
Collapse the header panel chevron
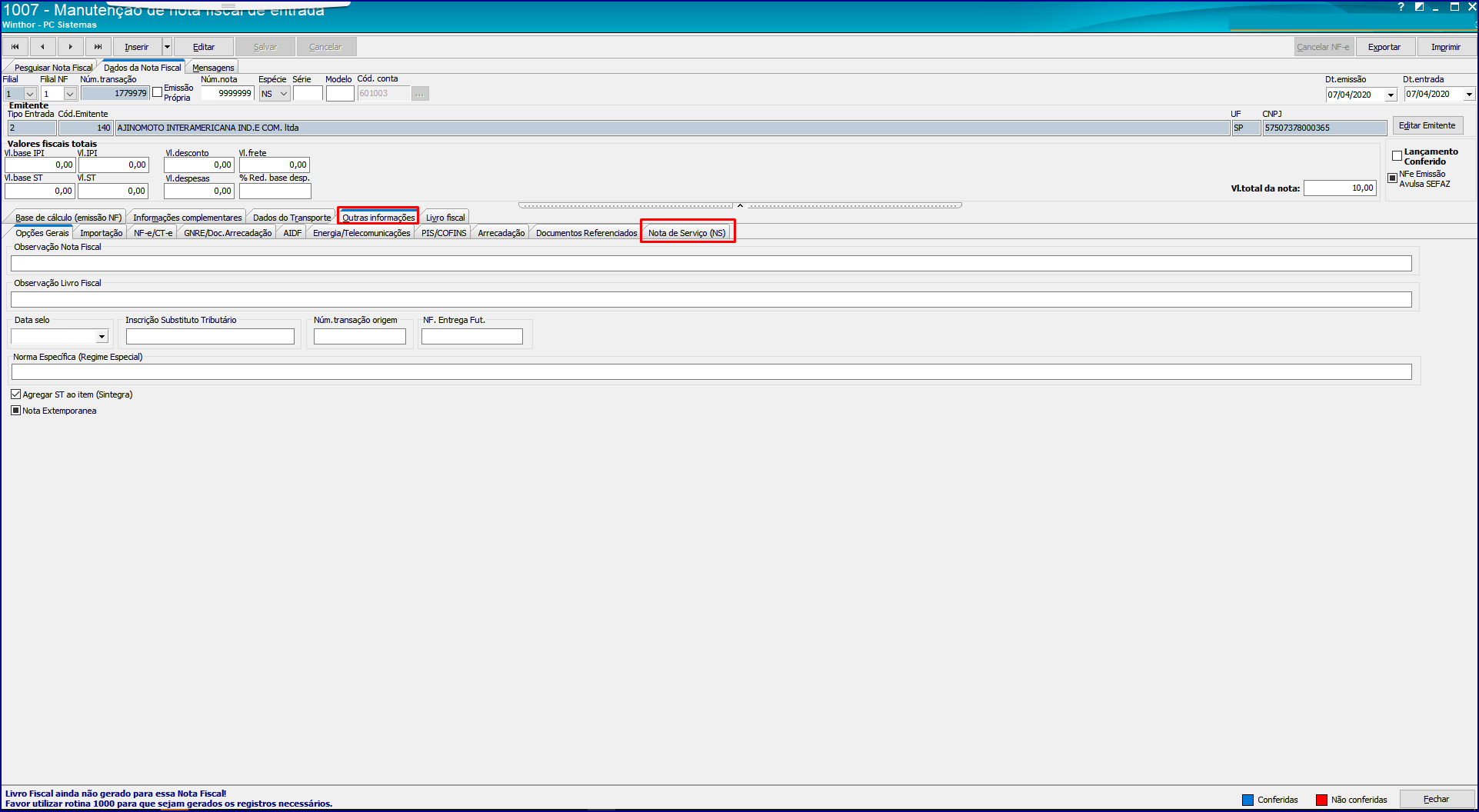coord(740,205)
